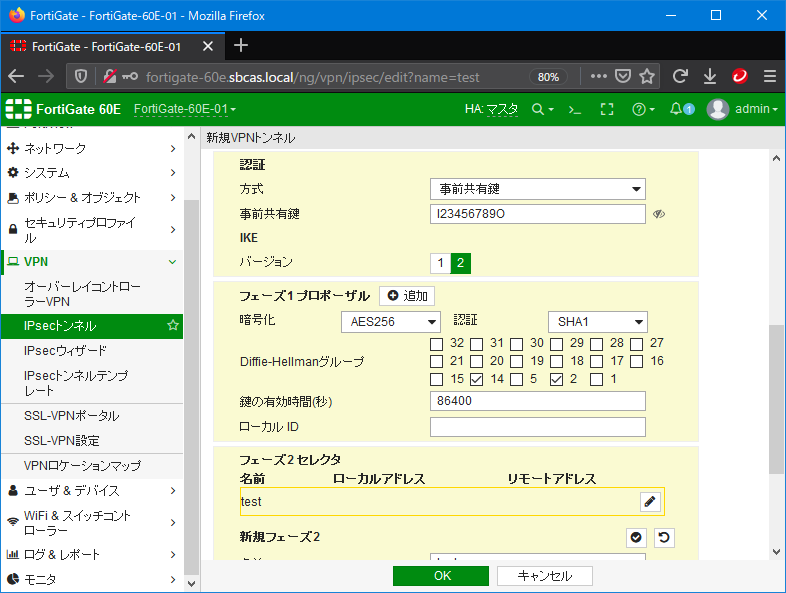Expand the システム menu
This screenshot has width=786, height=593.
pyautogui.click(x=92, y=173)
